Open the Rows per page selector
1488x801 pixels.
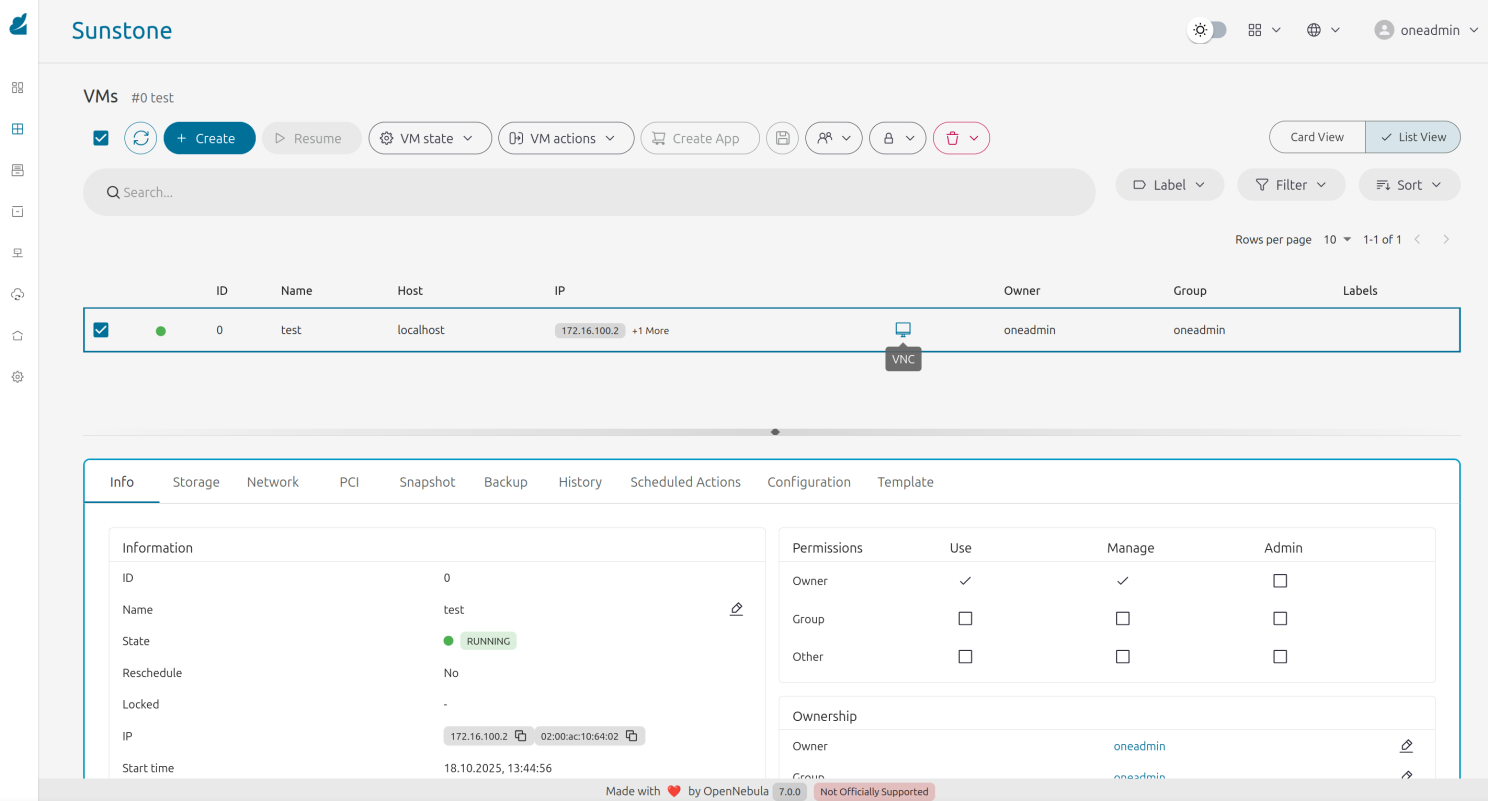(1337, 239)
